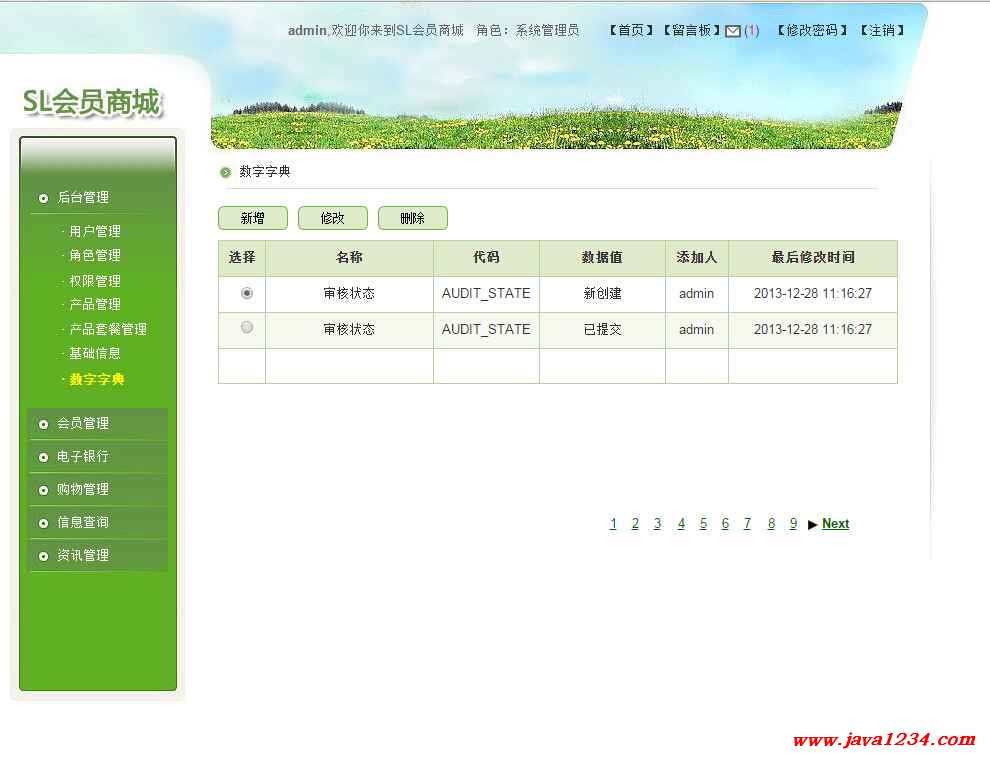
Task: Click the green bullet beside 数字字典 heading
Action: 225,172
